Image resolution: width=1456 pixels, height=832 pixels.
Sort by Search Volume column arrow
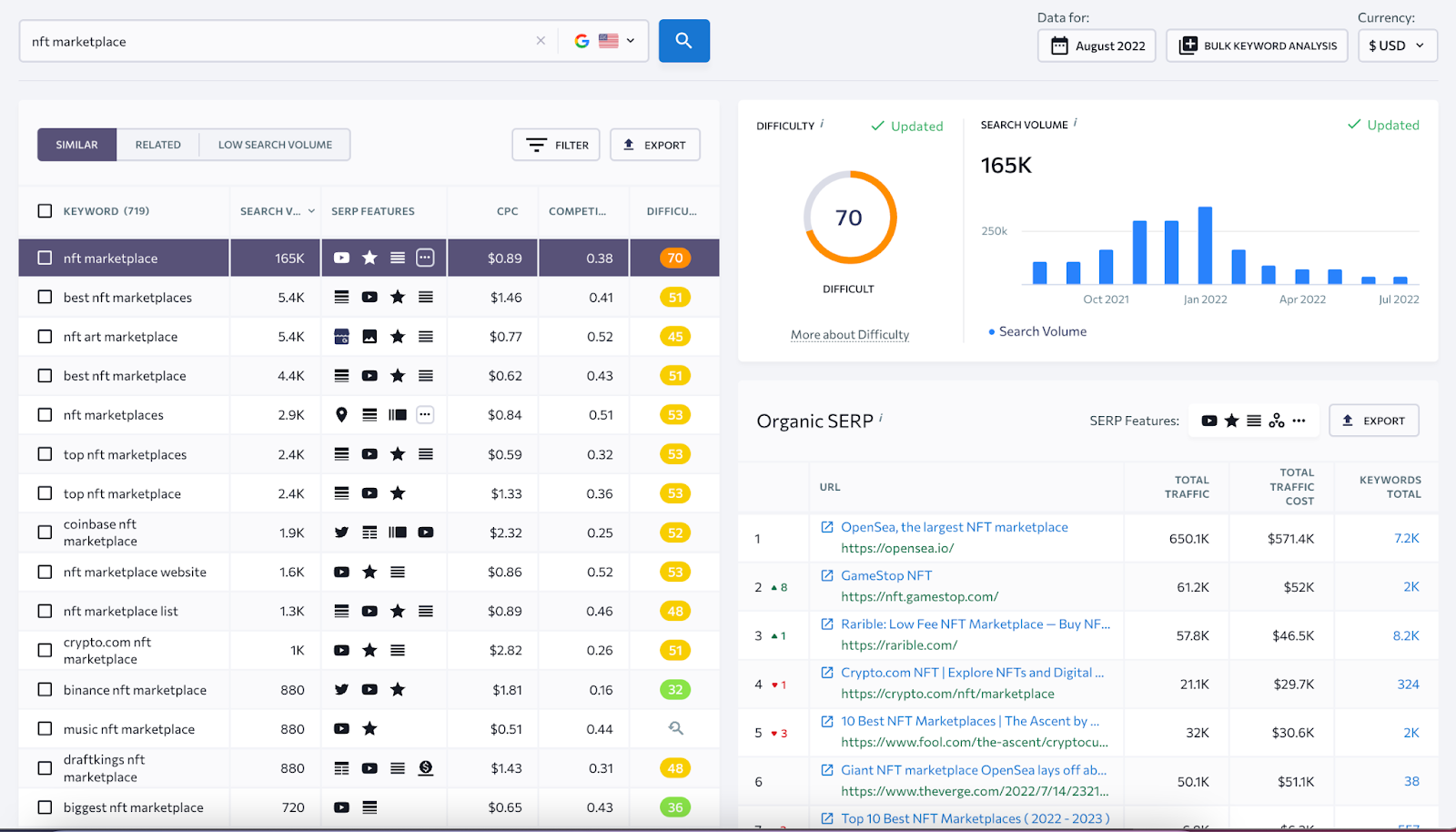(311, 211)
